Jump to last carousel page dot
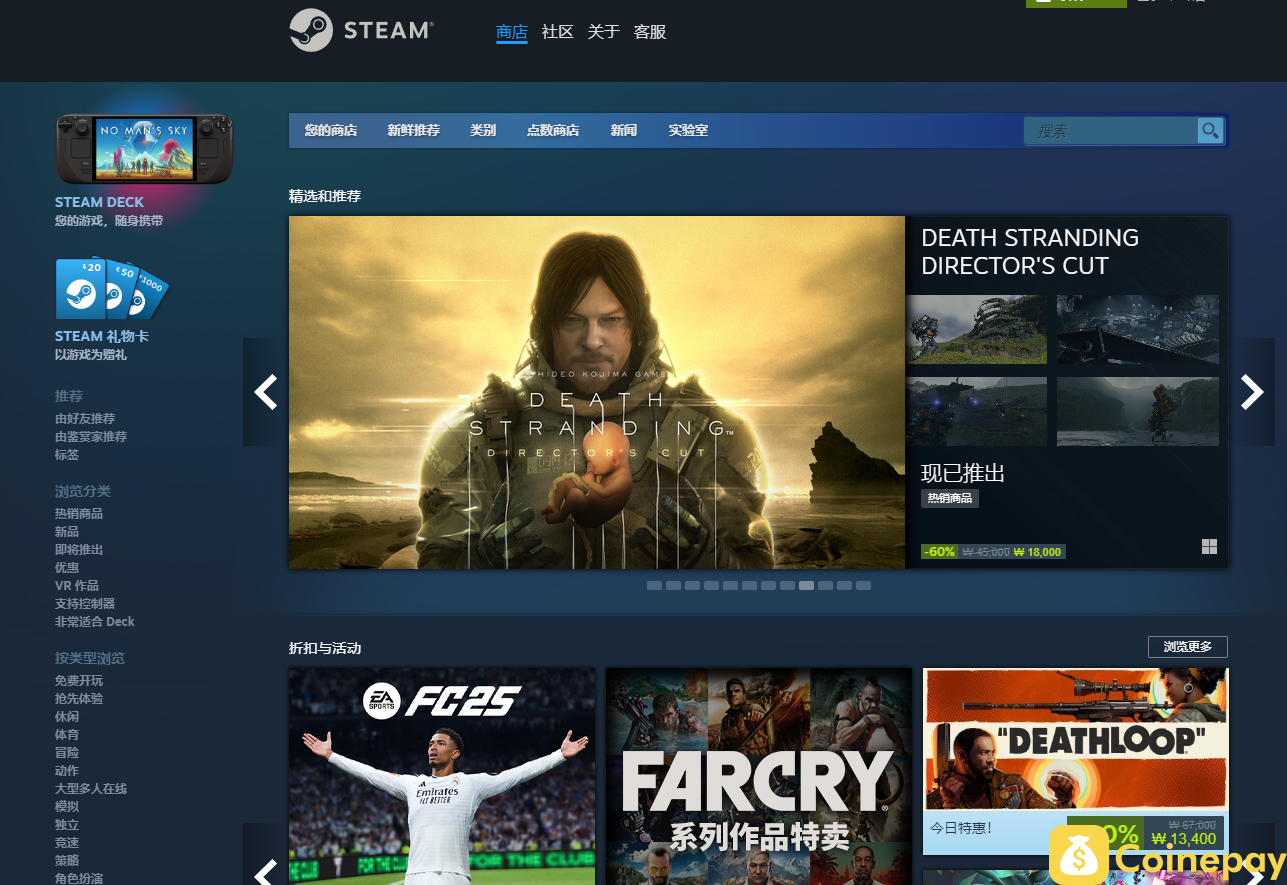1287x885 pixels. tap(863, 585)
